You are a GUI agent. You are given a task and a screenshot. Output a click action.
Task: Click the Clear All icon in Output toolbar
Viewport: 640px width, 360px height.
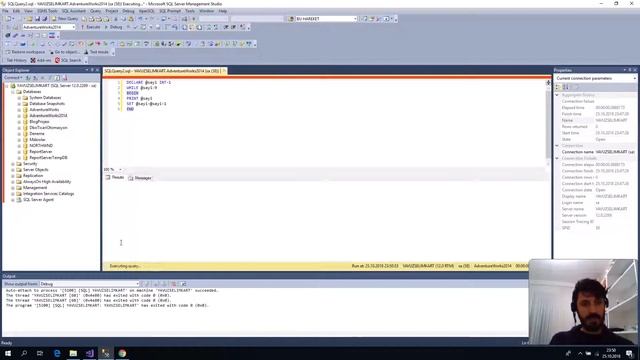click(x=173, y=284)
